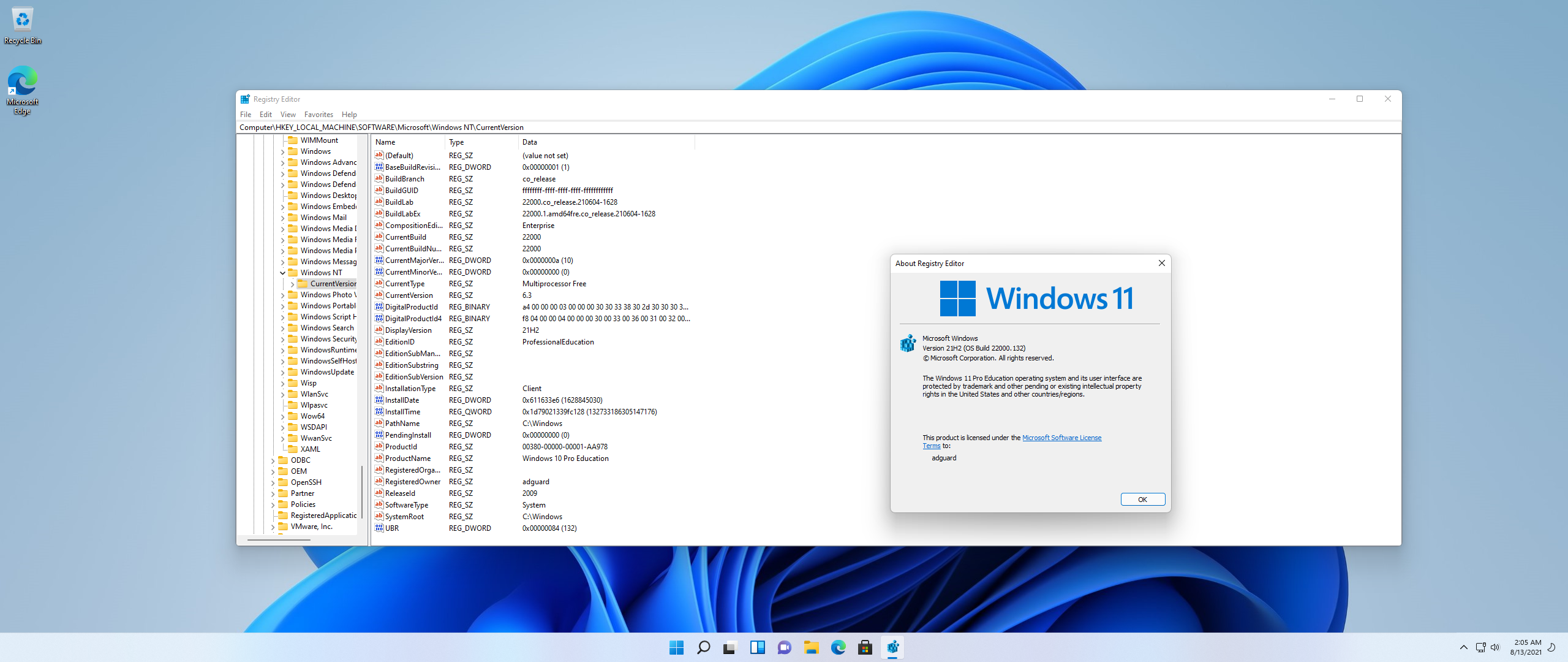Select the WindowsSelfHost key
Image resolution: width=1568 pixels, height=662 pixels.
pyautogui.click(x=328, y=361)
